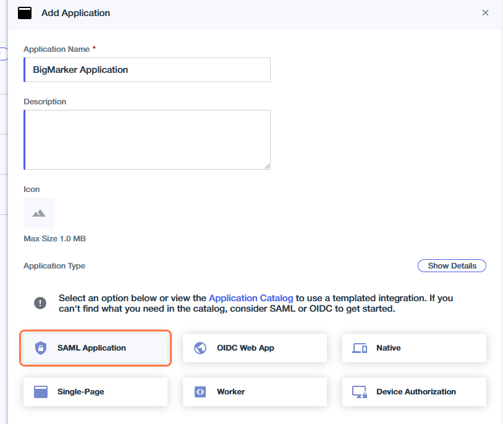Expand details with Show Details button

(x=452, y=266)
